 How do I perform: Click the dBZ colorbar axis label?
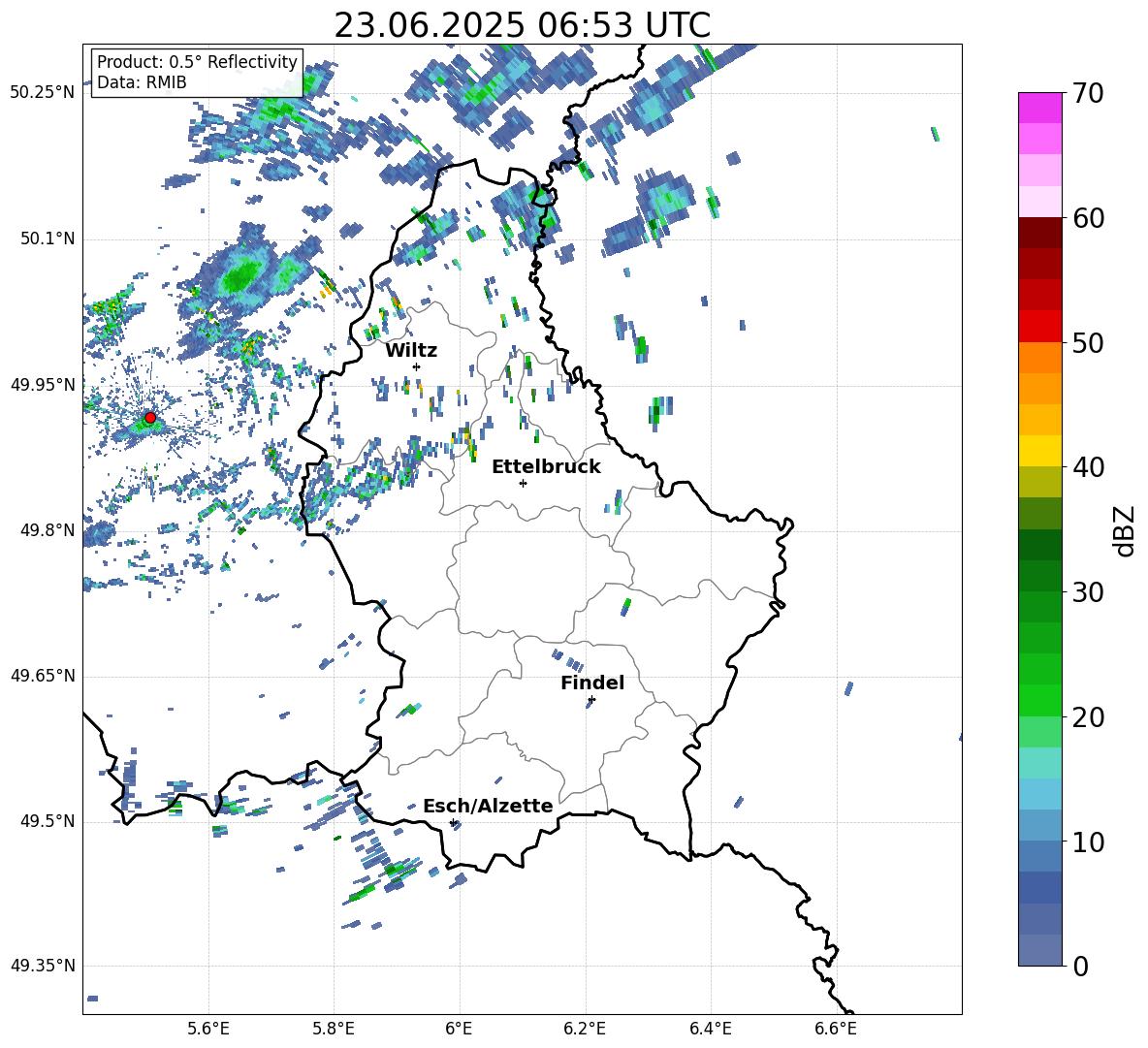(x=1124, y=530)
